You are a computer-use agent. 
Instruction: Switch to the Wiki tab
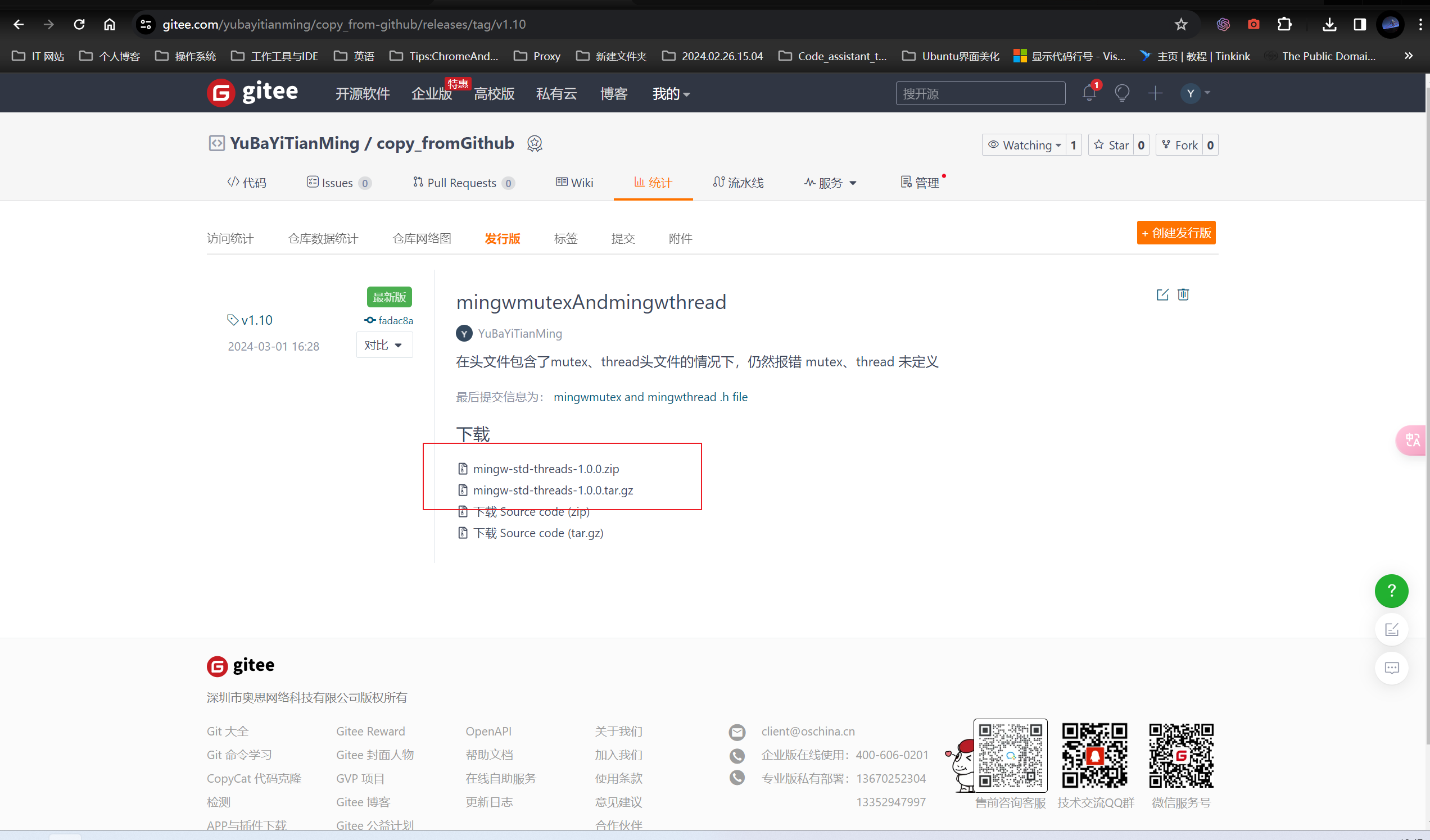click(x=574, y=182)
